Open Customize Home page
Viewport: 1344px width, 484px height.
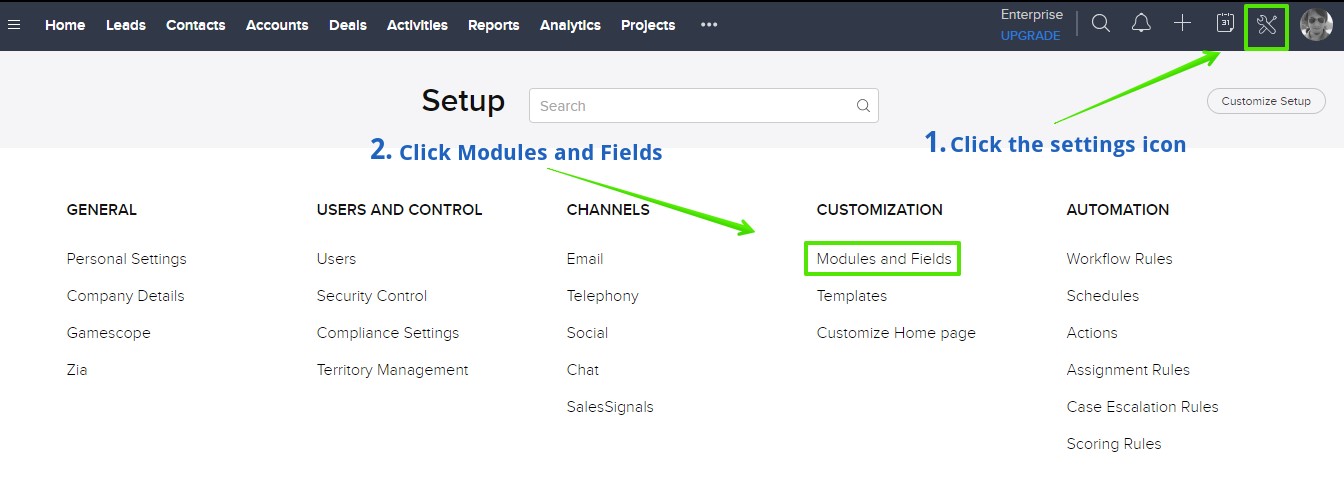pyautogui.click(x=896, y=333)
